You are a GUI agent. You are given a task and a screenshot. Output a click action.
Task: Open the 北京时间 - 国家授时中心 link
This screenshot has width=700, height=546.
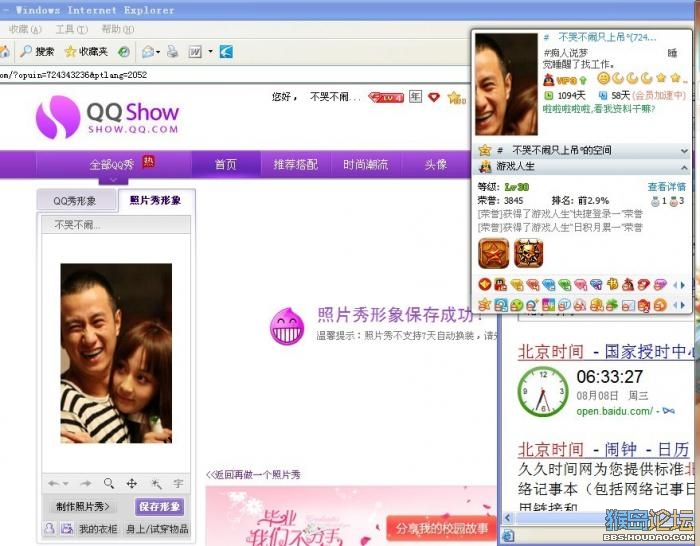(607, 352)
